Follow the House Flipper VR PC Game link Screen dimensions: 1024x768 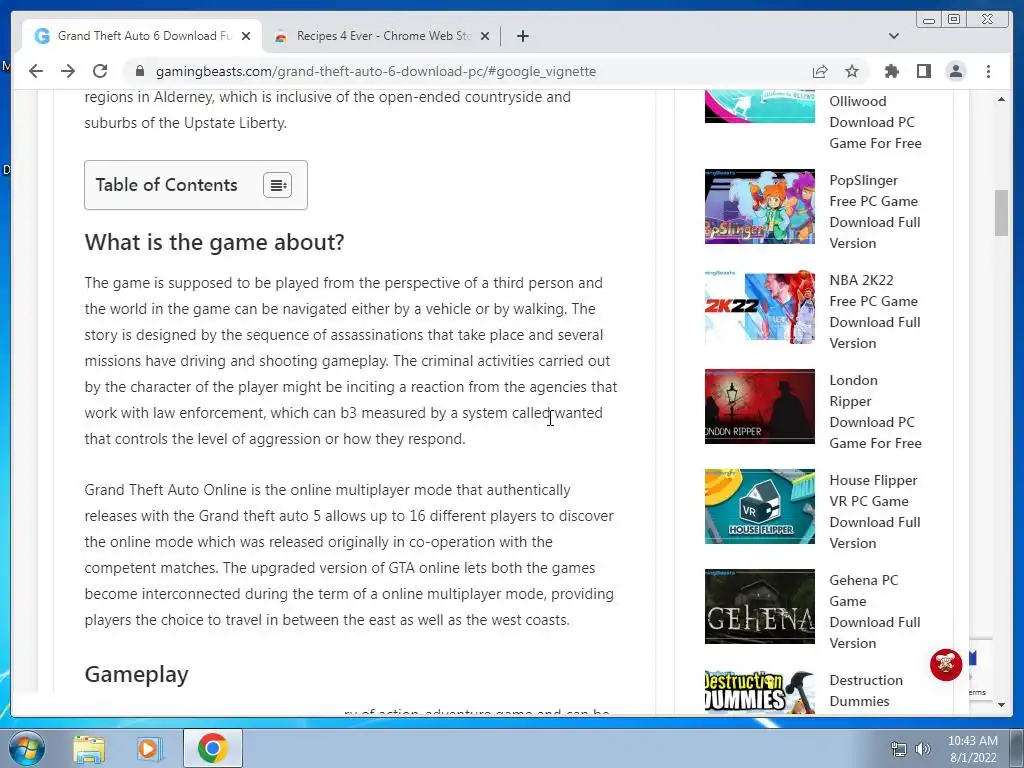tap(875, 511)
